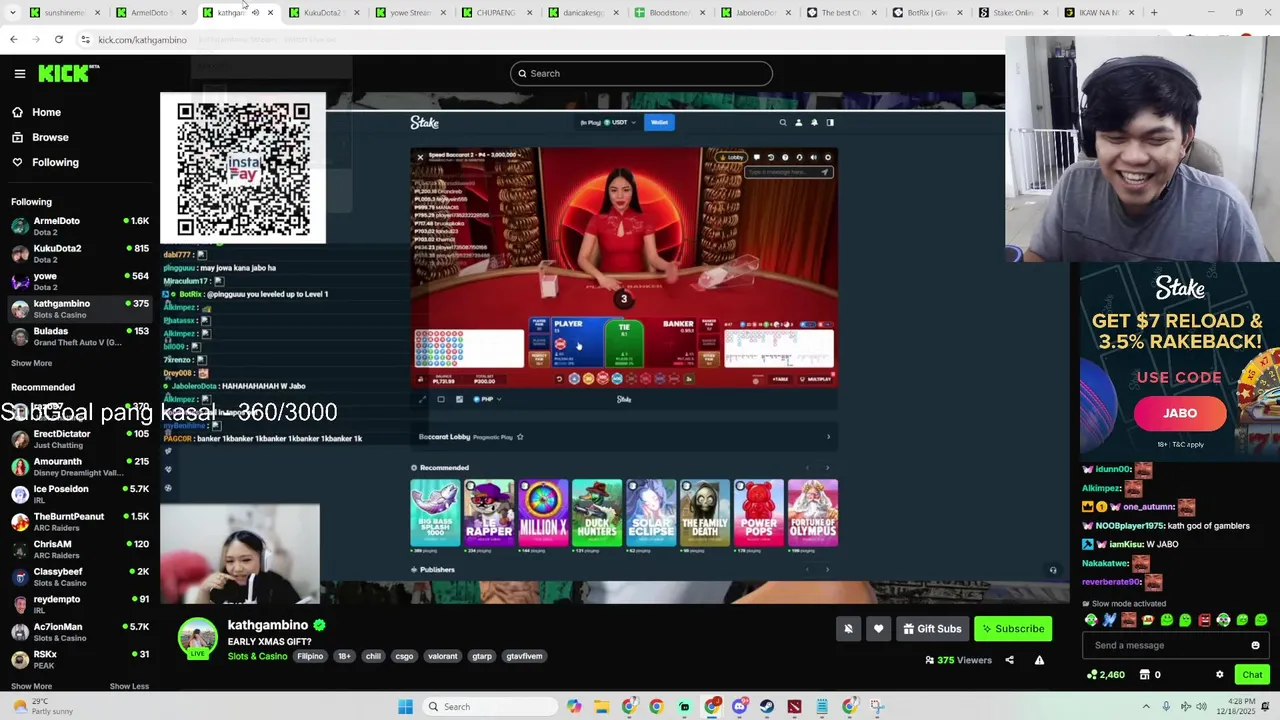Image resolution: width=1280 pixels, height=720 pixels.
Task: Open Buladas channel in sidebar
Action: click(x=80, y=336)
